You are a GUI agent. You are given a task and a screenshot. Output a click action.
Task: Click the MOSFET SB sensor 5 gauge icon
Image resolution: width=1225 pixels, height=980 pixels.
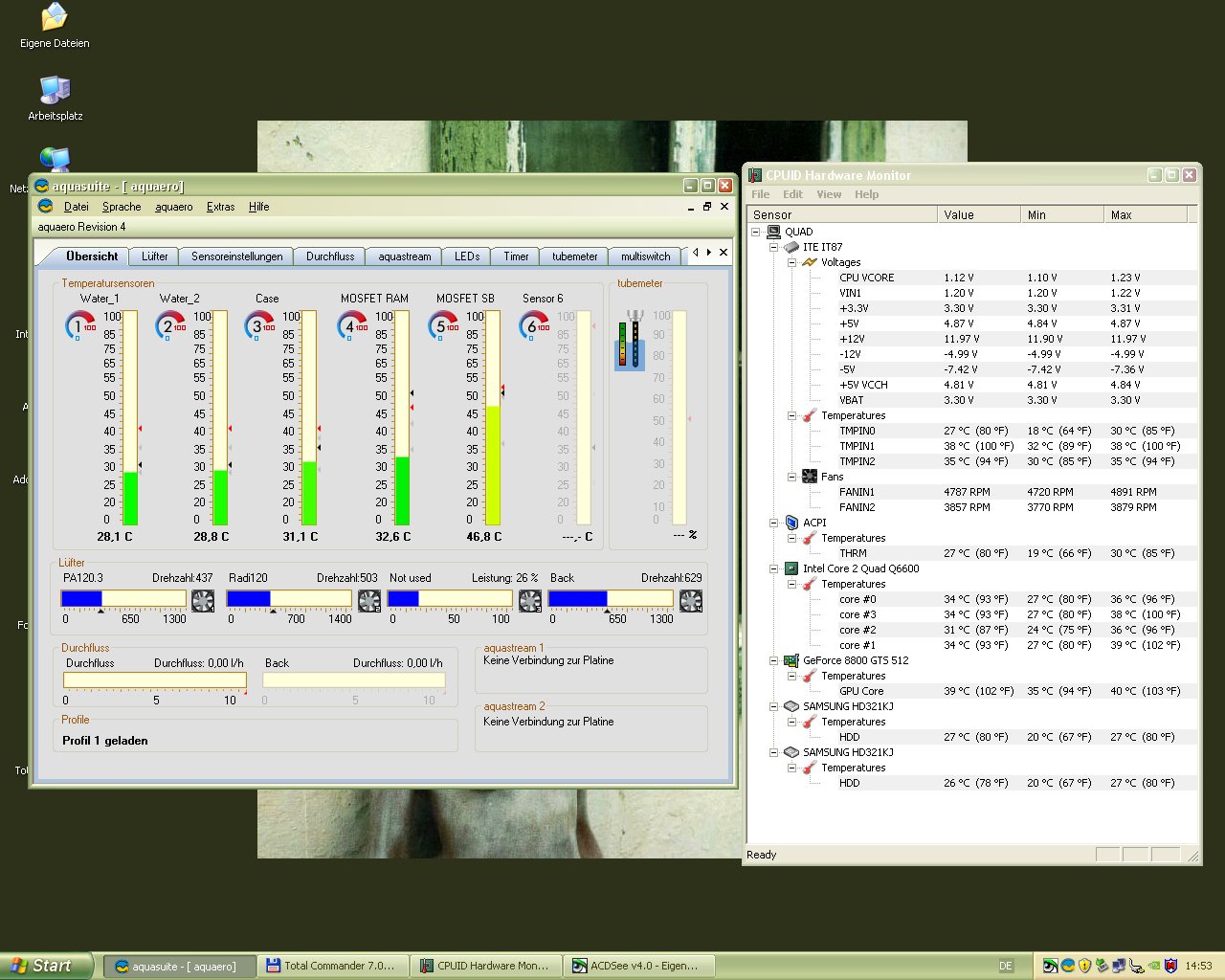[x=443, y=326]
